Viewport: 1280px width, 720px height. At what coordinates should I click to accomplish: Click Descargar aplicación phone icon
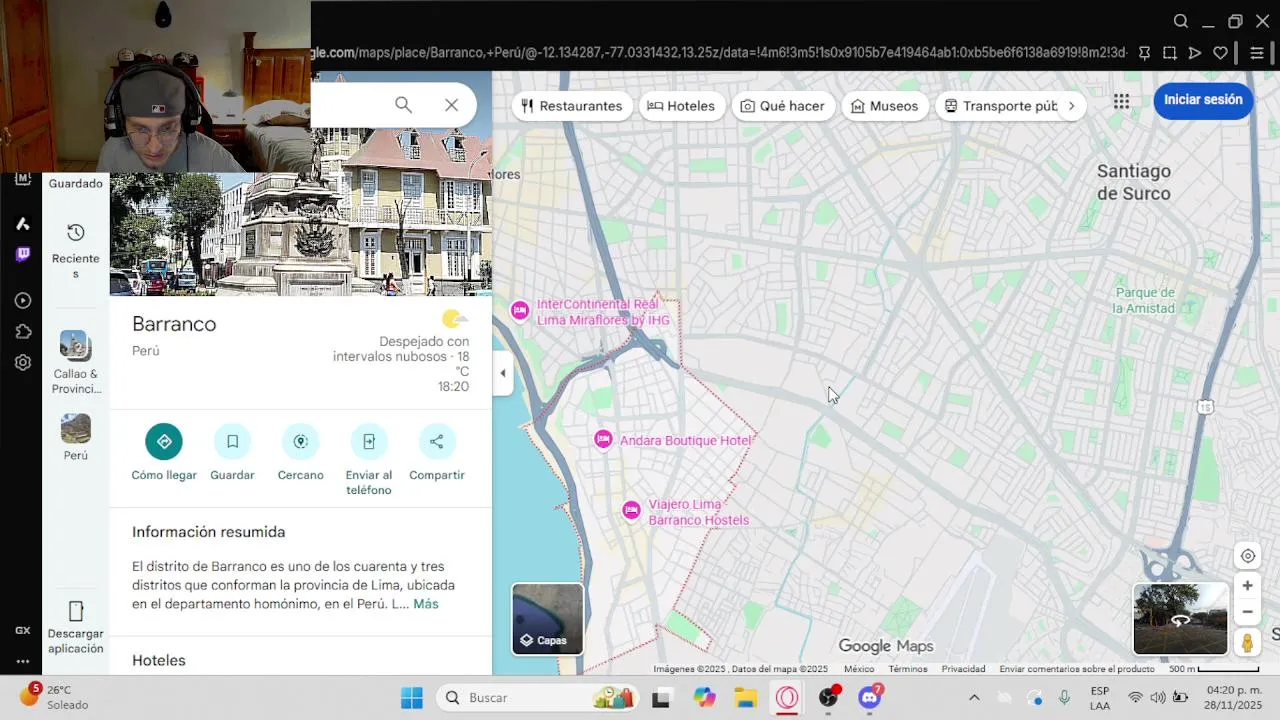pos(76,611)
